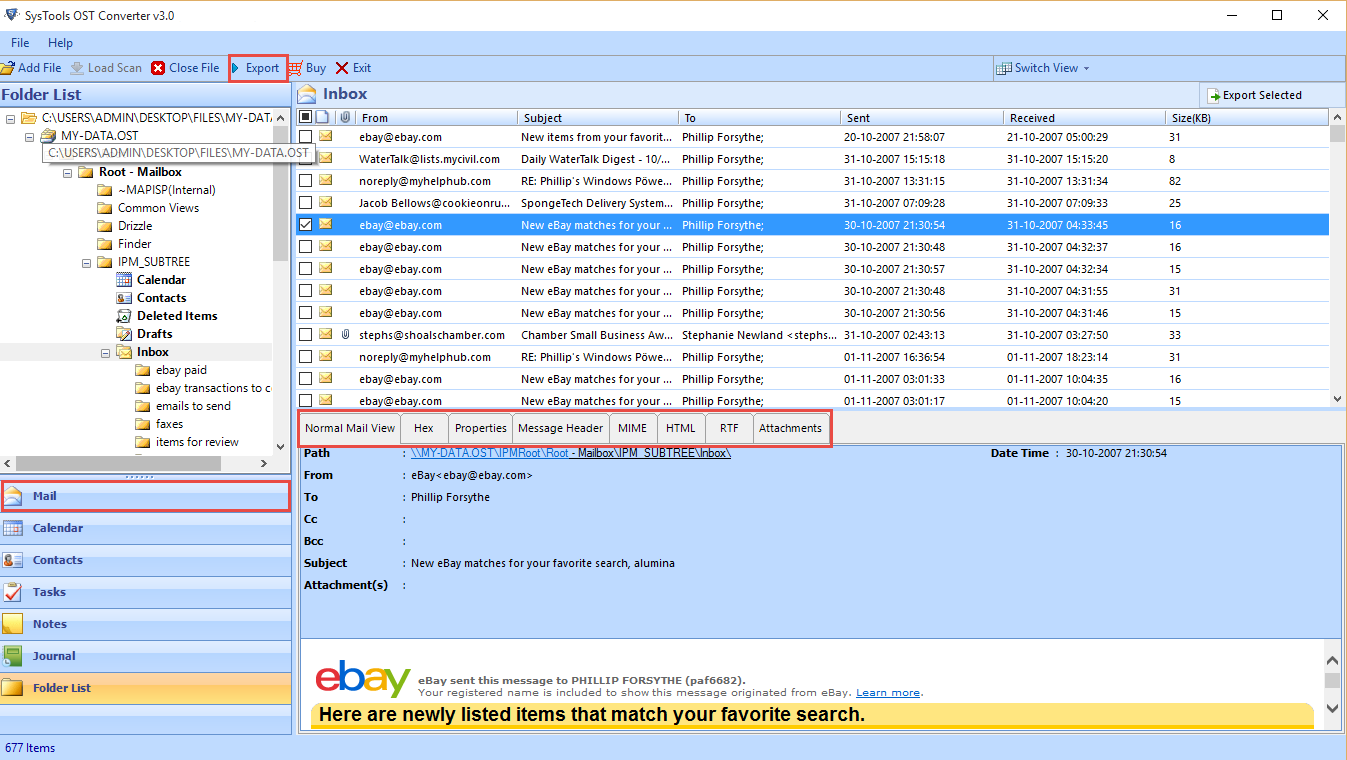Collapse the Inbox folder tree node

(106, 353)
